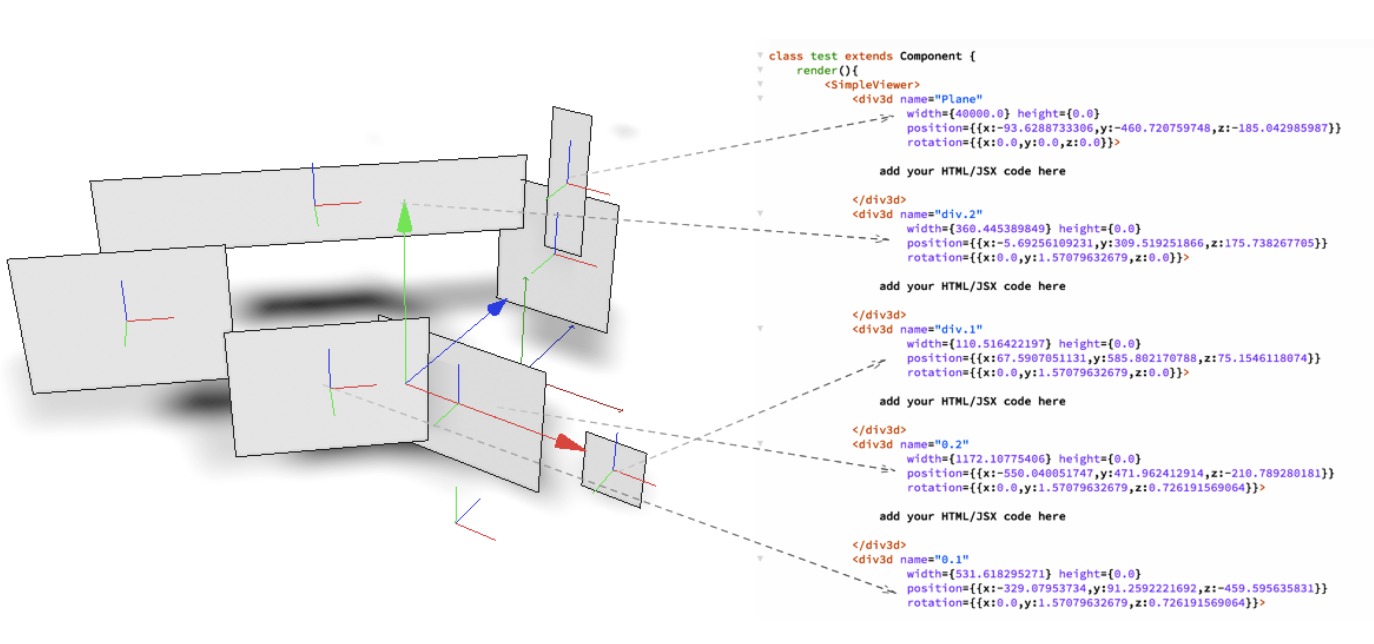Fold the div3d "0.1" block
The width and height of the screenshot is (1374, 644).
click(x=760, y=558)
